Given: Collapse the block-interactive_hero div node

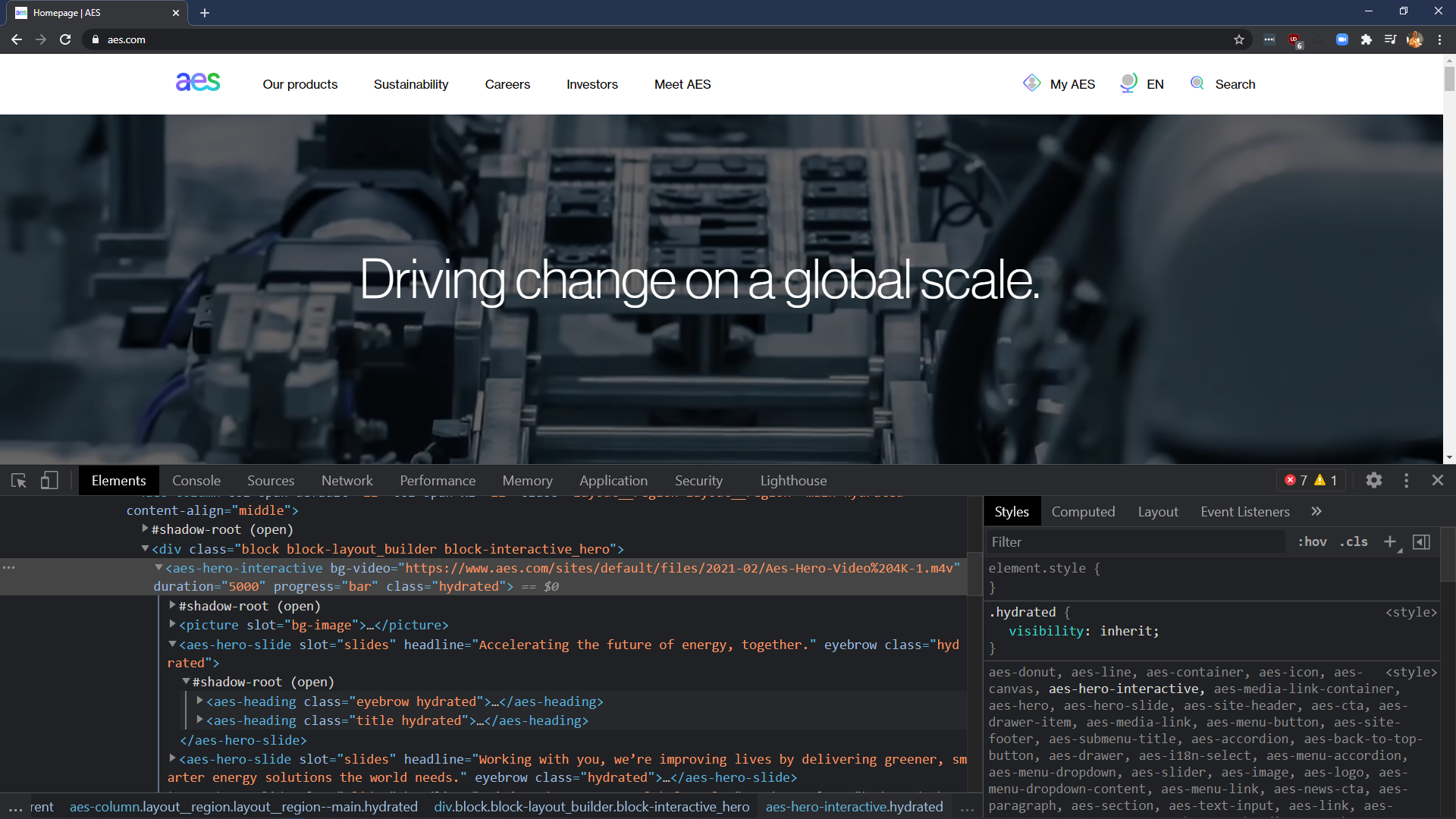Looking at the screenshot, I should pos(145,548).
